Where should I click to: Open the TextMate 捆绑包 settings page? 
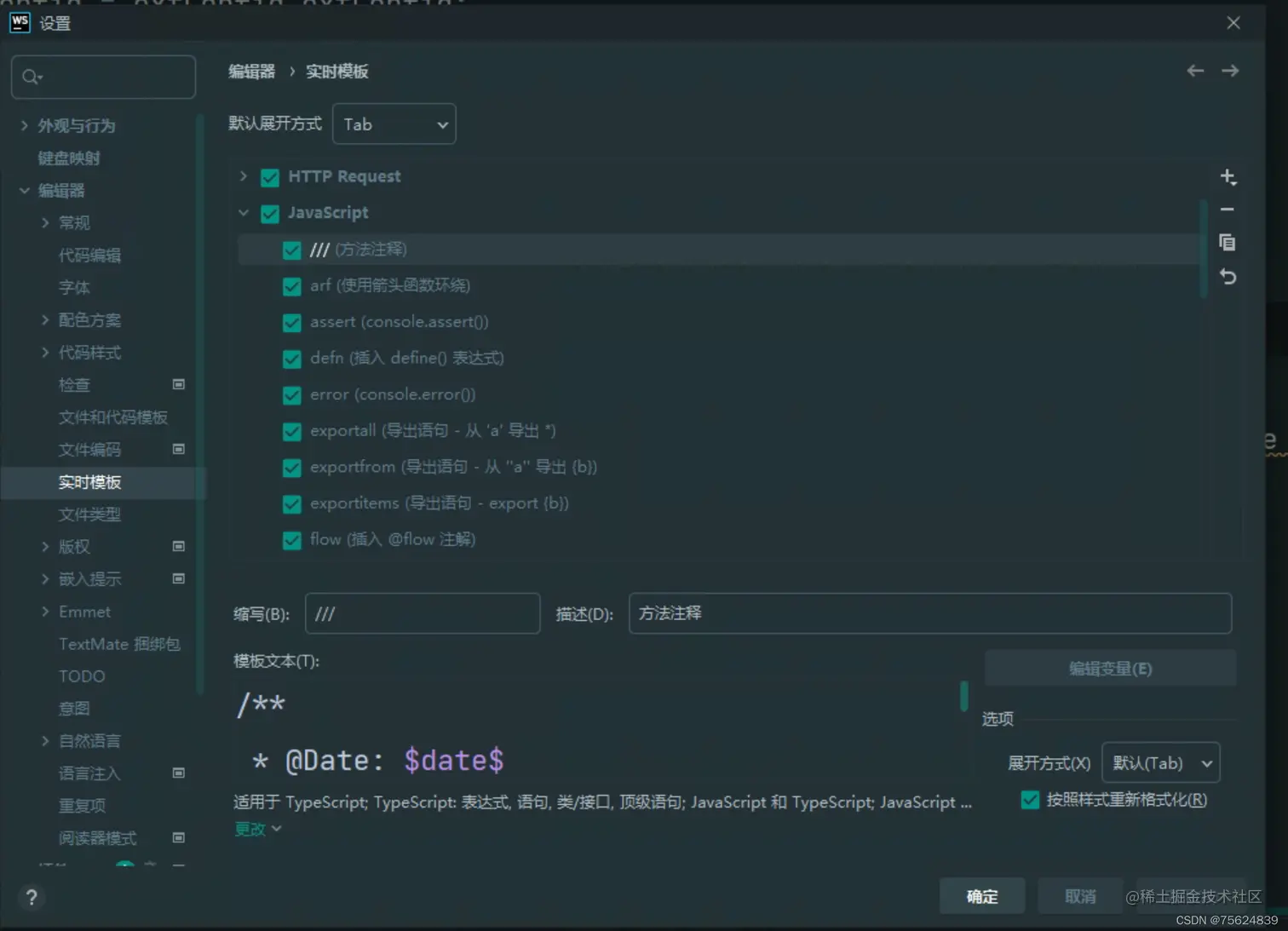[119, 644]
